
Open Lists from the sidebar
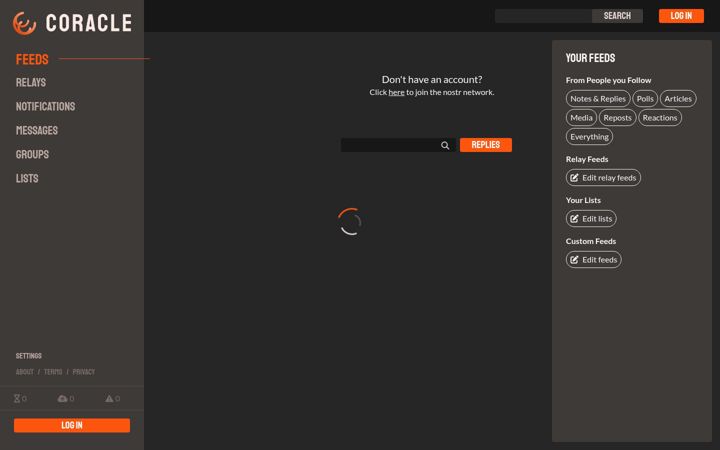click(27, 178)
